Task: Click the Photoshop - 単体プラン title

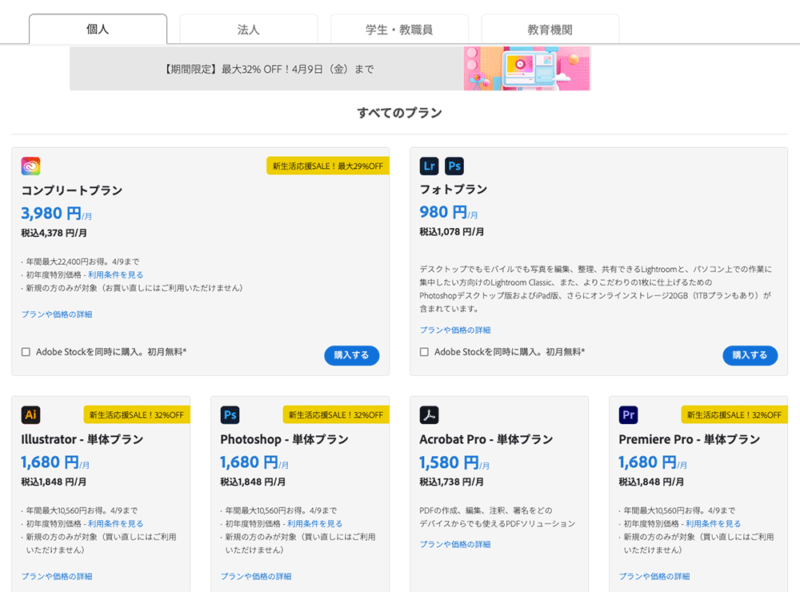Action: 284,439
